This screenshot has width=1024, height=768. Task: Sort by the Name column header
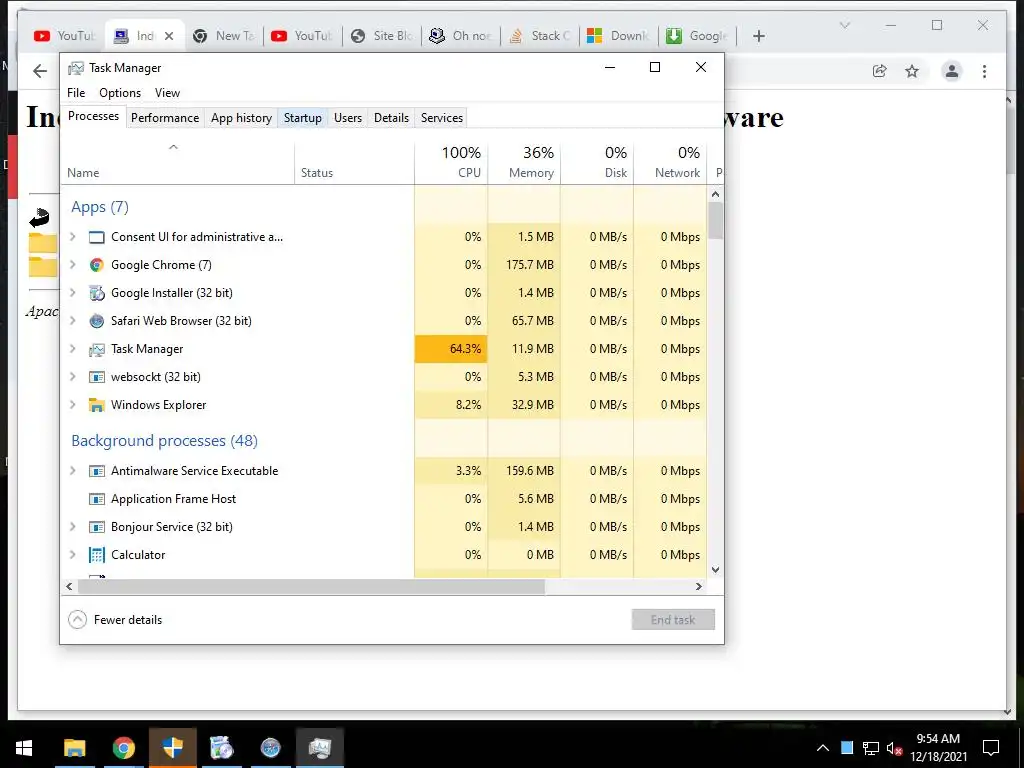tap(178, 162)
